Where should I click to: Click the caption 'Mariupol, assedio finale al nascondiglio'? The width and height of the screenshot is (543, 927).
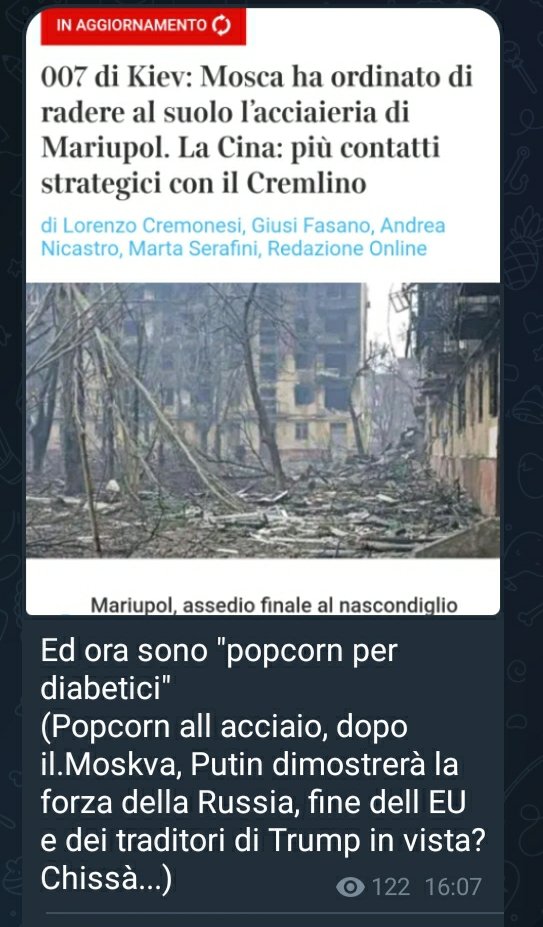[274, 605]
